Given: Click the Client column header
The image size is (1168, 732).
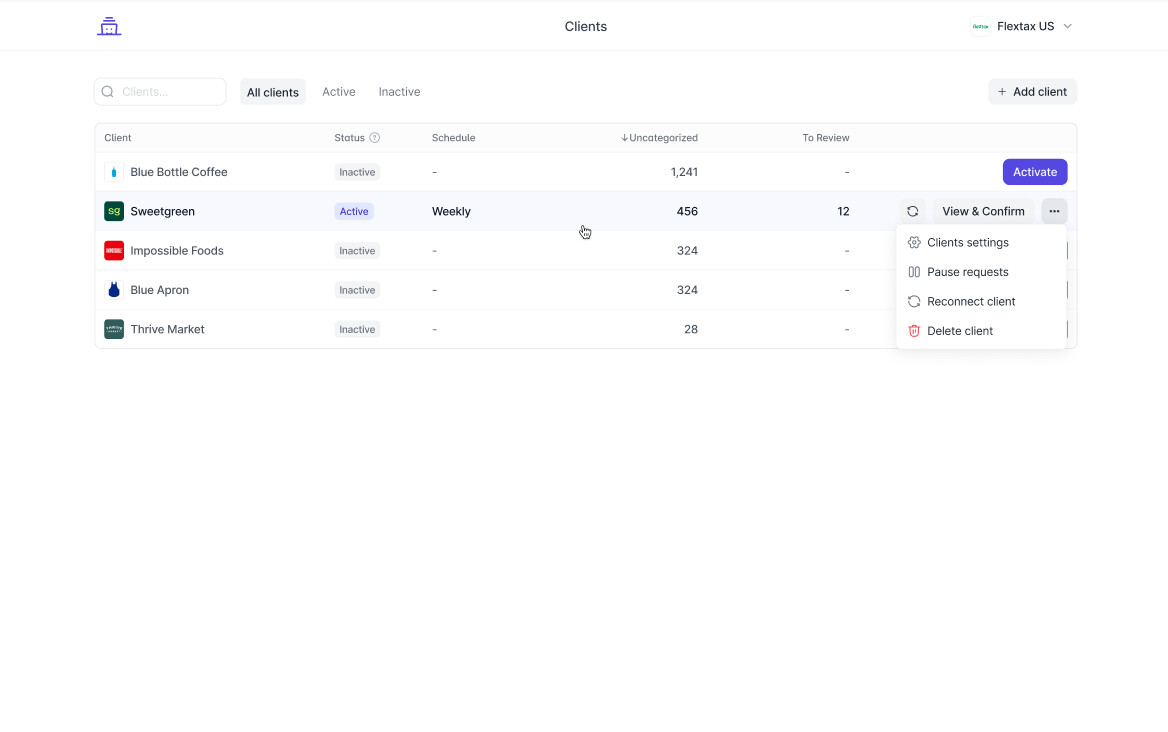Looking at the screenshot, I should point(118,138).
